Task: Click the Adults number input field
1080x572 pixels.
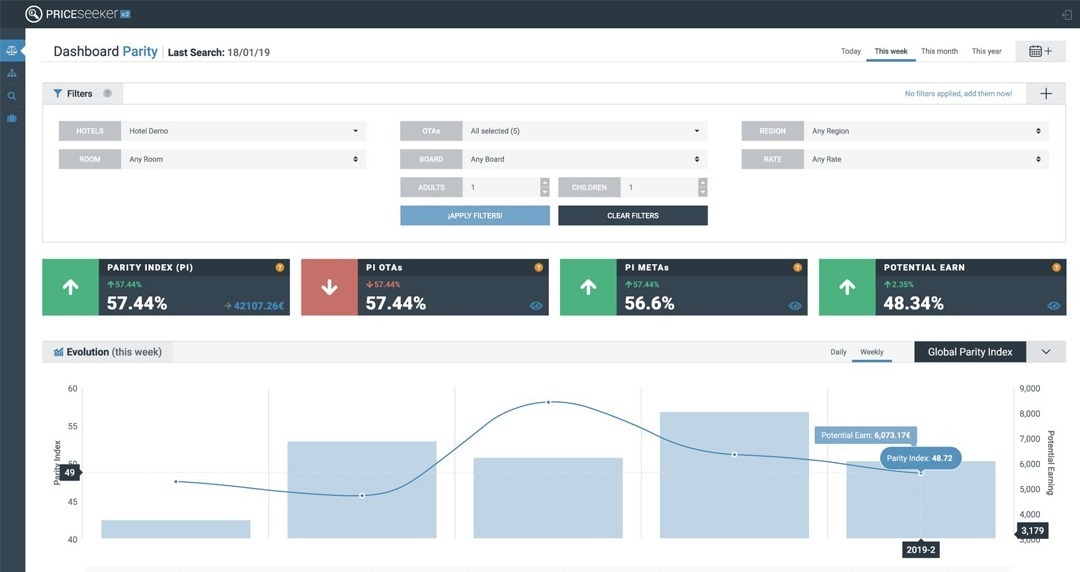Action: point(501,187)
